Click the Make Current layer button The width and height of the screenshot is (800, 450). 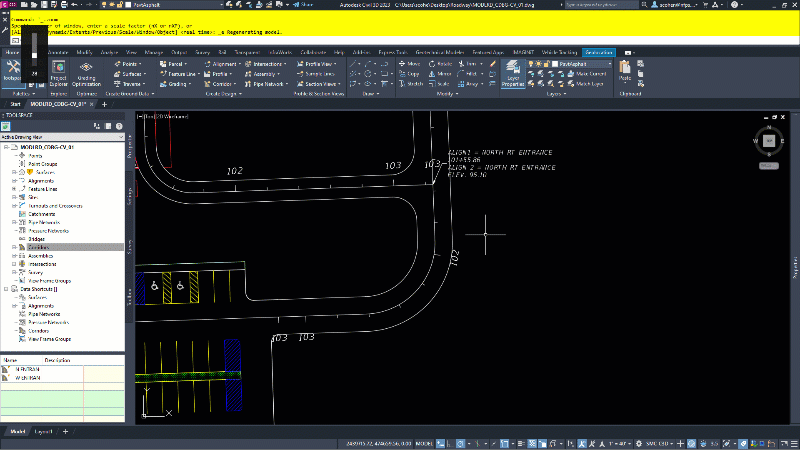591,74
